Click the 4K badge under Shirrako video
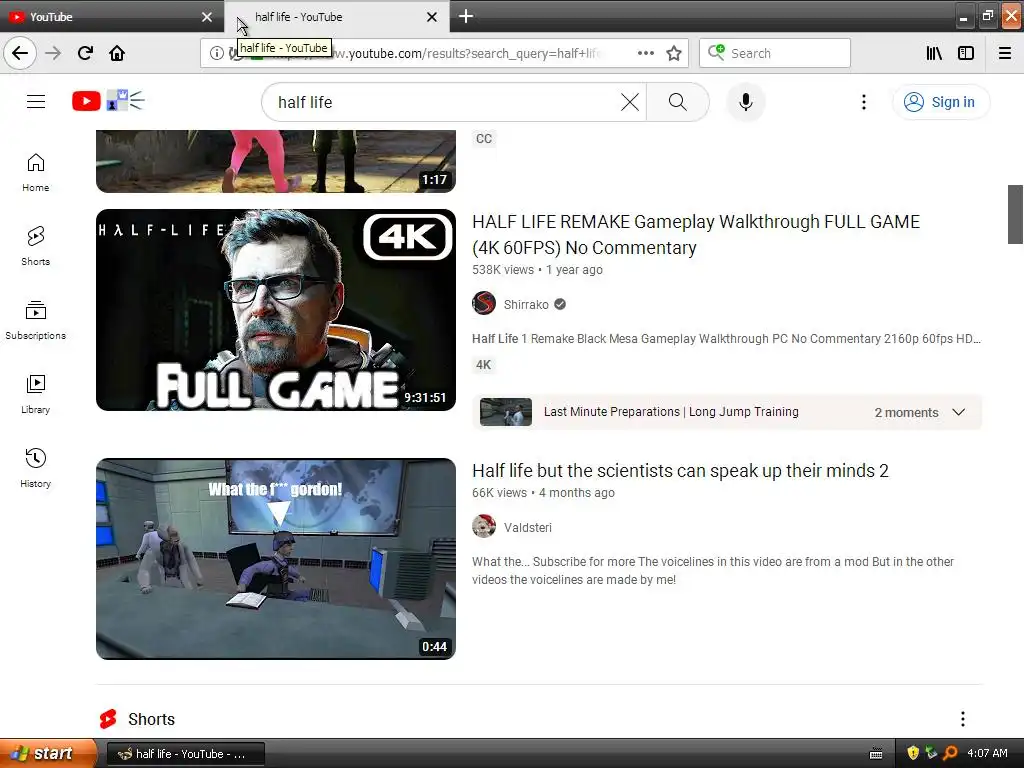This screenshot has height=768, width=1024. (483, 364)
